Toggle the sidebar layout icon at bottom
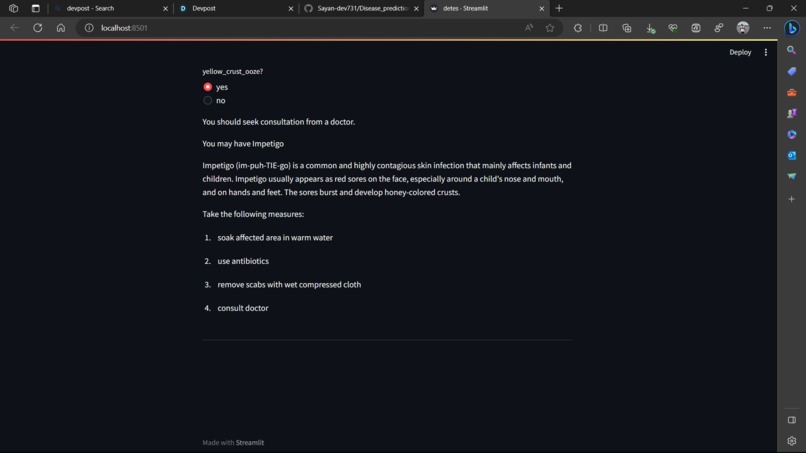The width and height of the screenshot is (806, 453). (792, 420)
